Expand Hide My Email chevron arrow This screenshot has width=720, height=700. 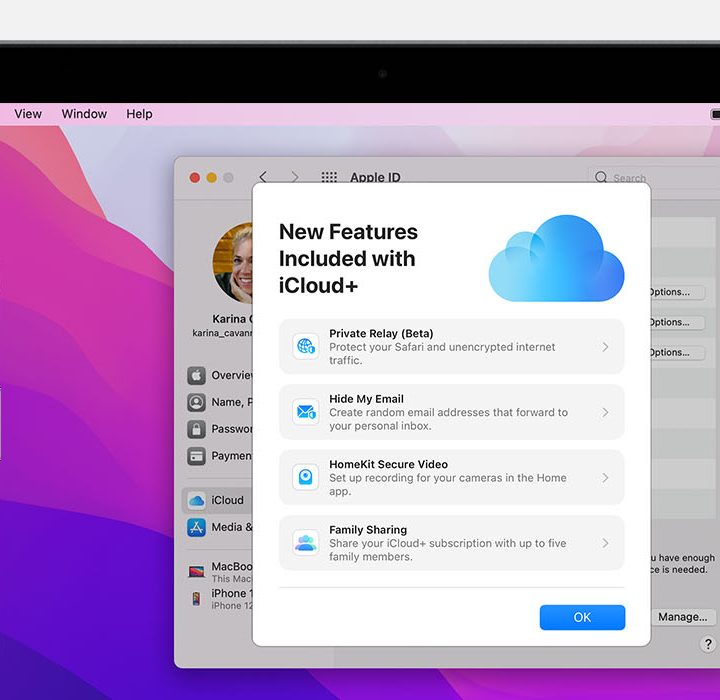605,412
